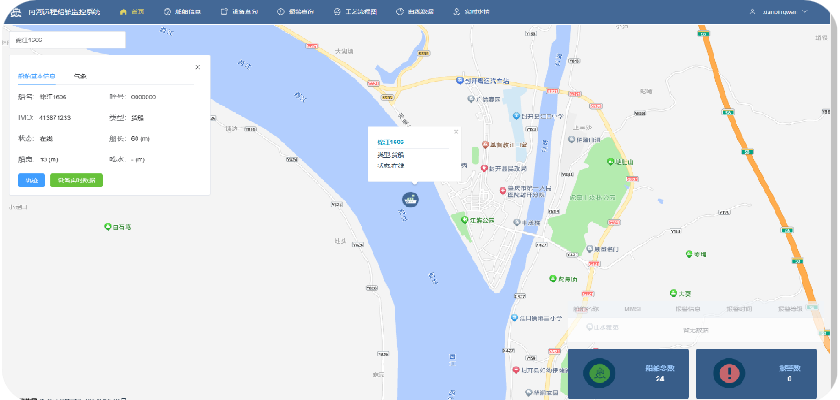The height and width of the screenshot is (400, 840).
Task: Close the ship popup on the map
Action: [456, 132]
